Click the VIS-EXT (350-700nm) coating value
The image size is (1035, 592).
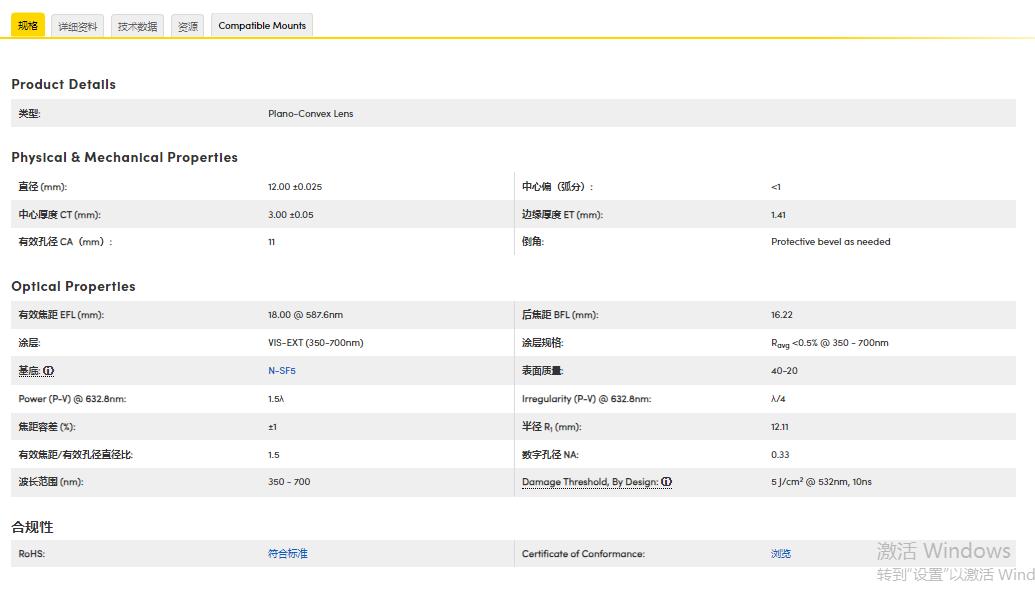316,343
